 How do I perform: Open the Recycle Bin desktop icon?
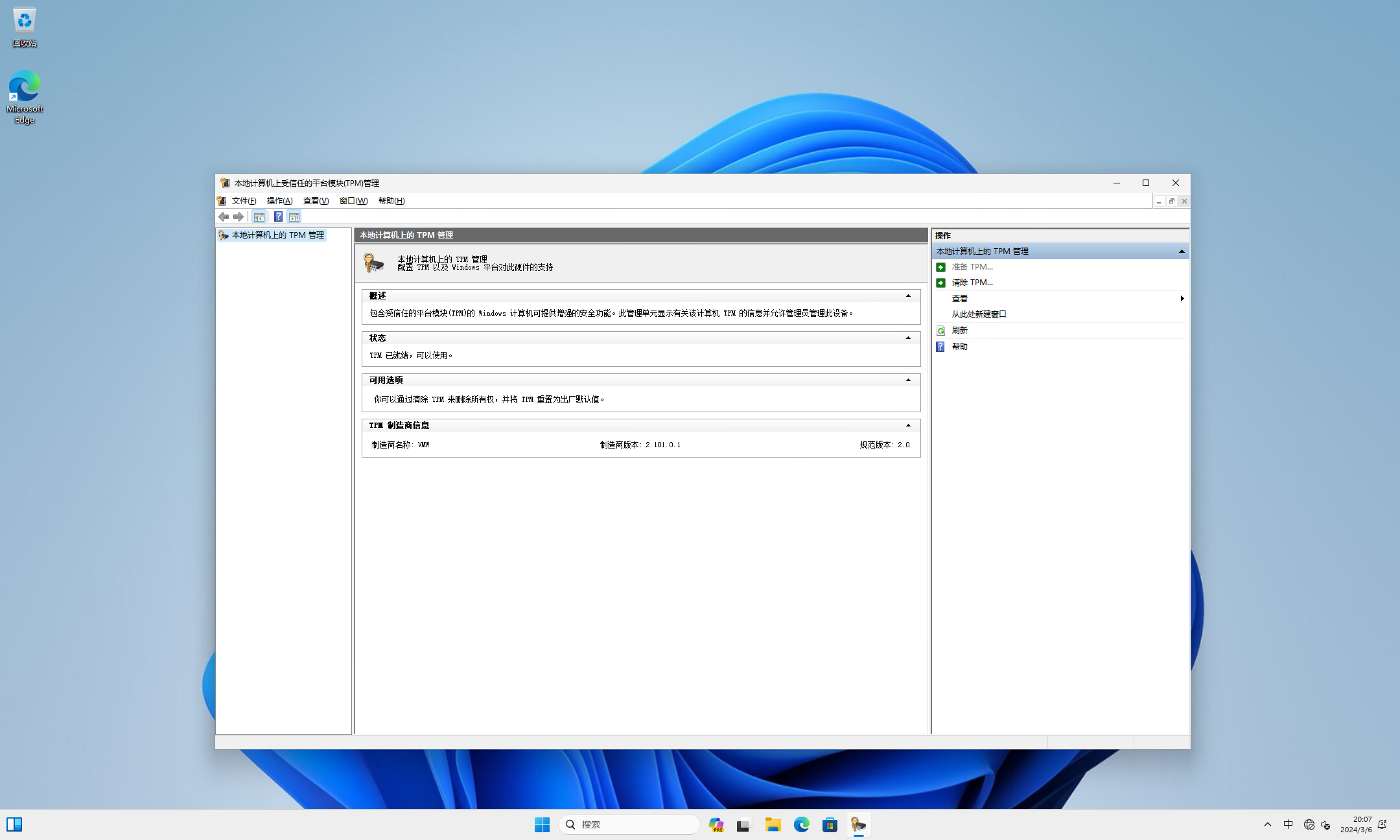[x=25, y=27]
